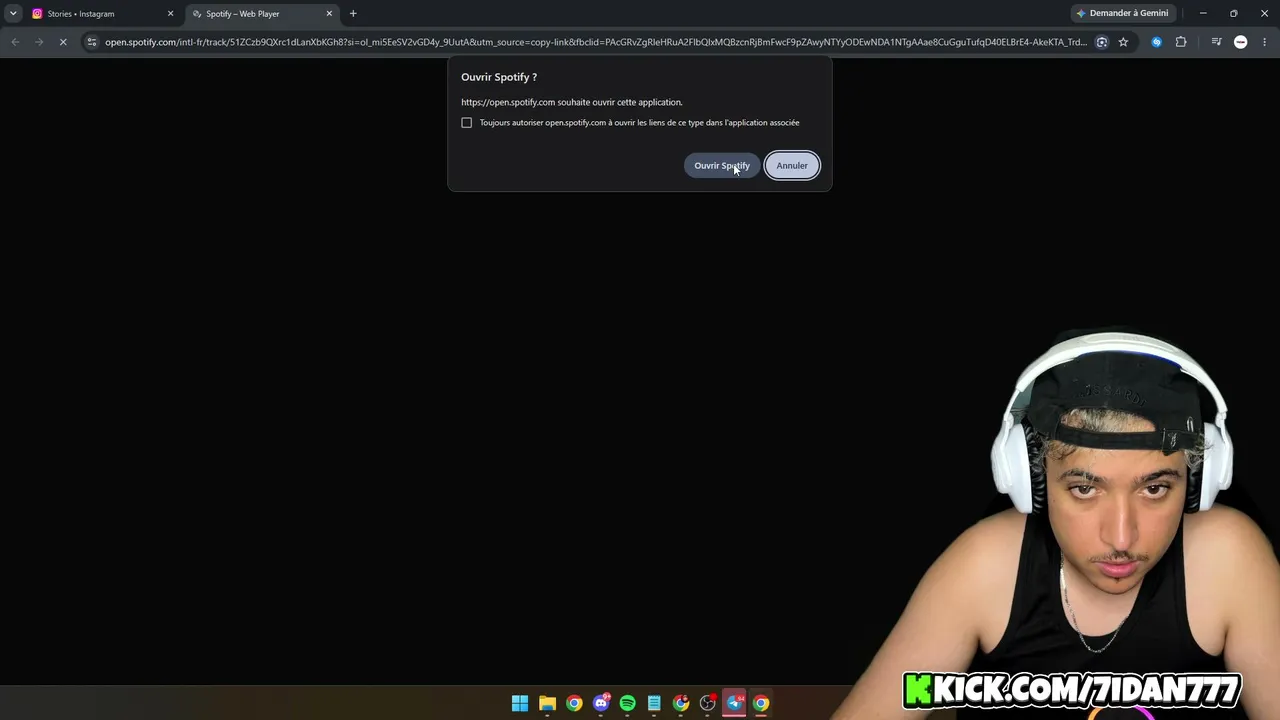Cancel the dialog with Annuler

point(792,166)
